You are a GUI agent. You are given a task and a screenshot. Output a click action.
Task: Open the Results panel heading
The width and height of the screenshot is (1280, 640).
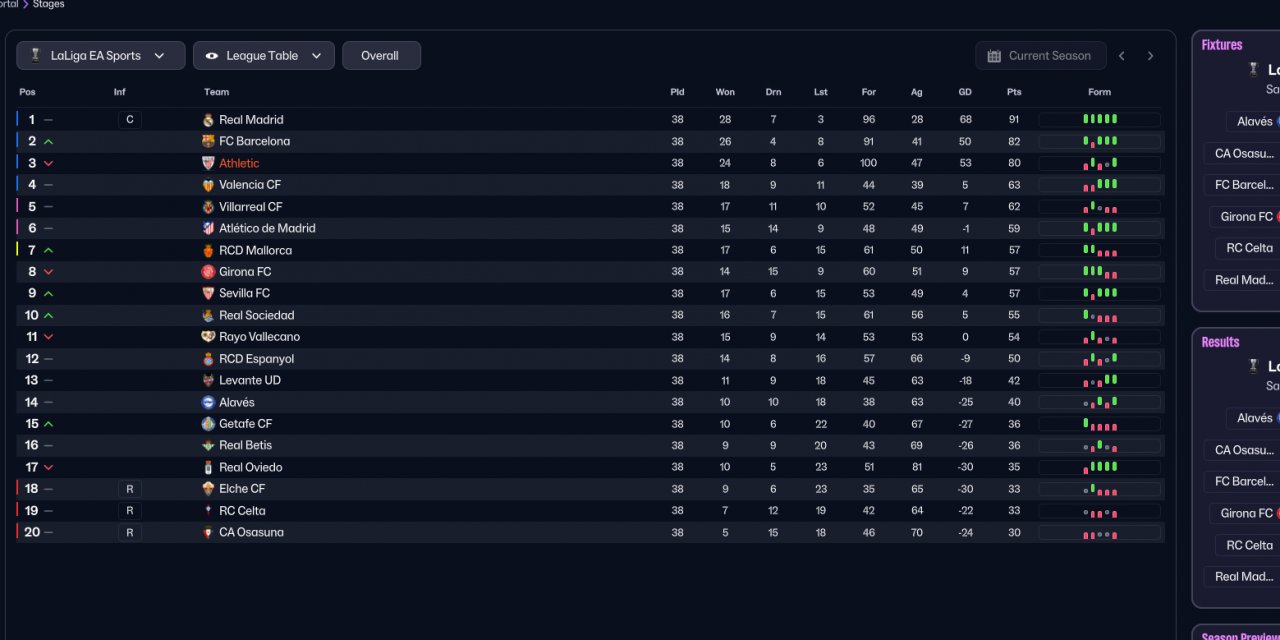click(x=1220, y=342)
